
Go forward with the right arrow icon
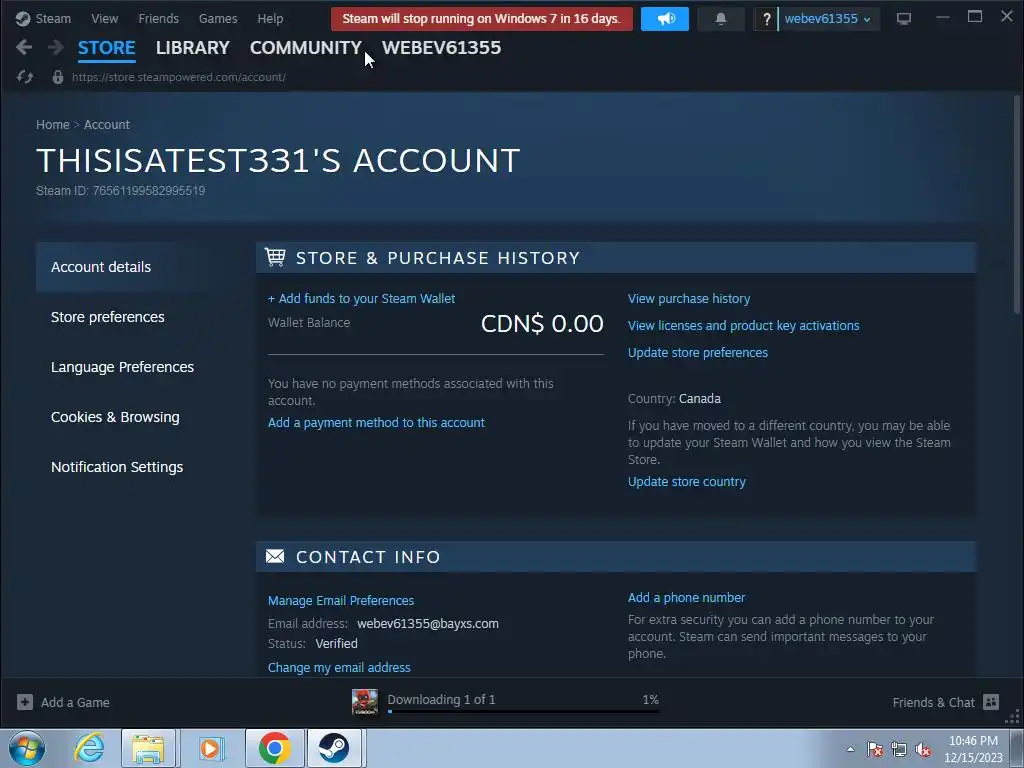(x=56, y=47)
